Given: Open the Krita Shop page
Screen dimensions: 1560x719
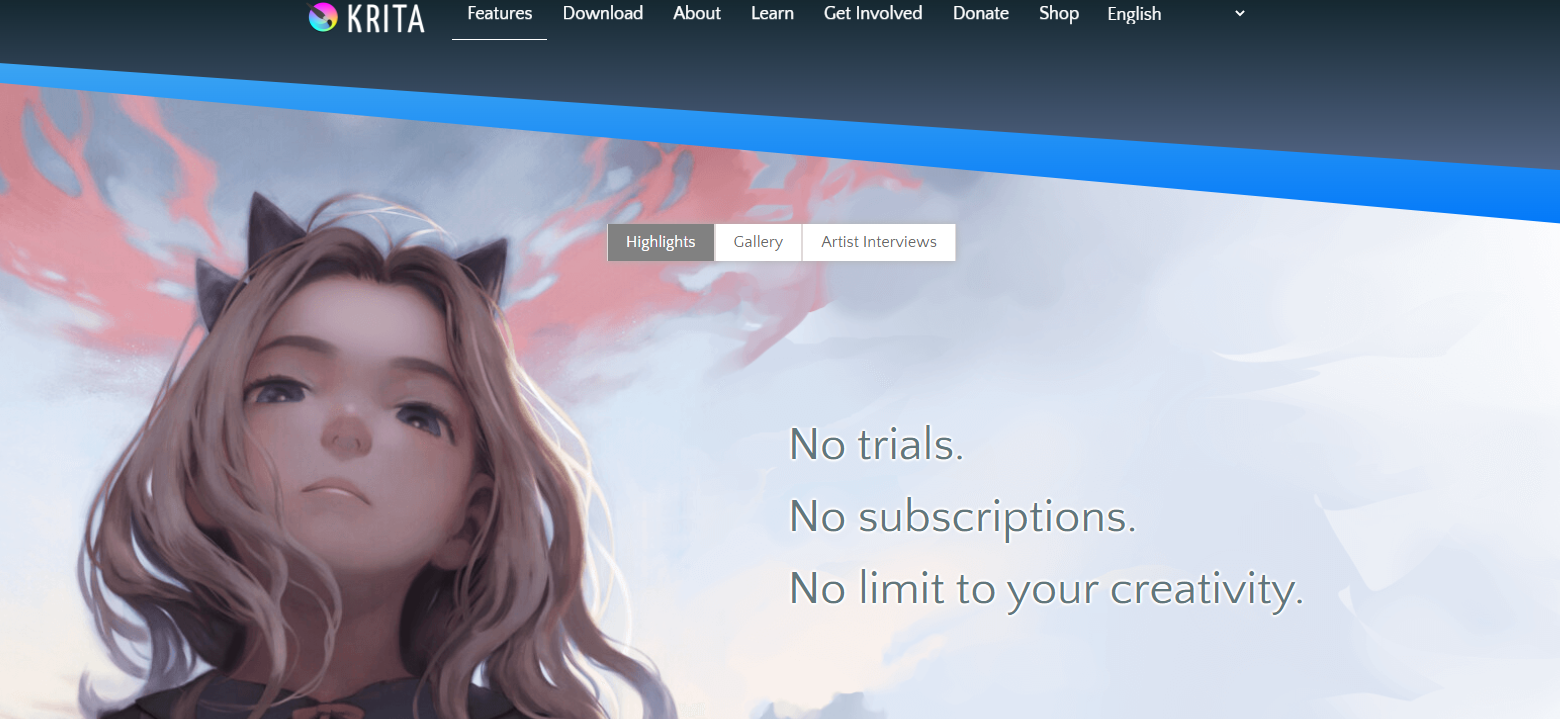Looking at the screenshot, I should coord(1058,13).
